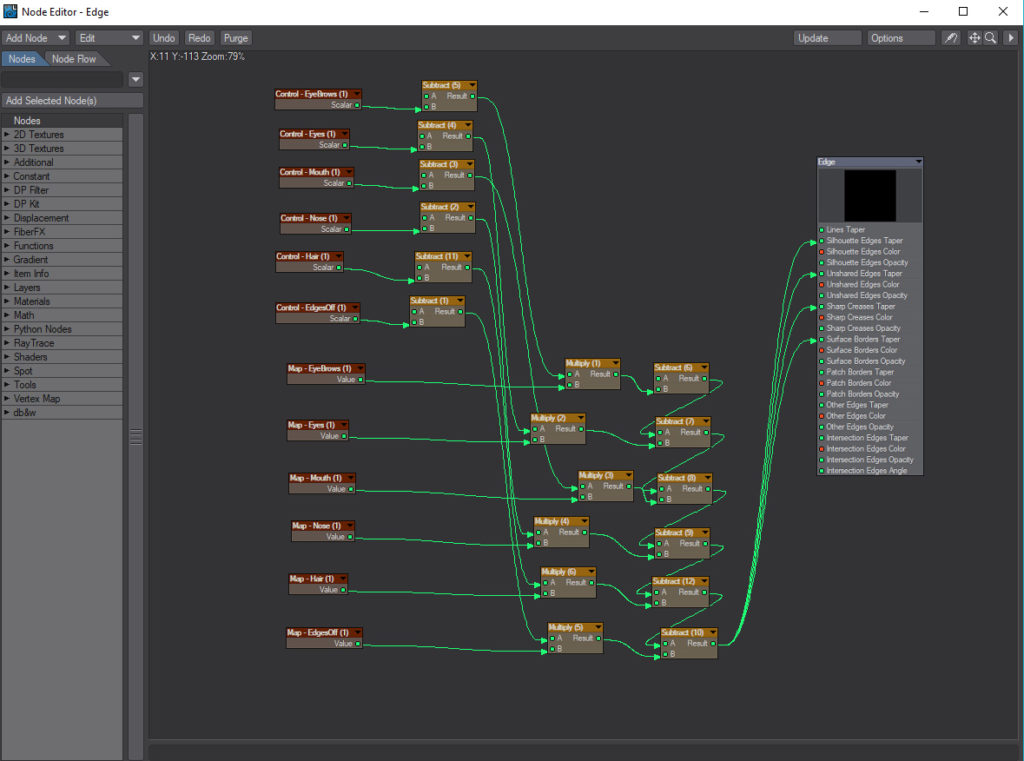Collapse the Edge node using its header arrow

tap(918, 161)
